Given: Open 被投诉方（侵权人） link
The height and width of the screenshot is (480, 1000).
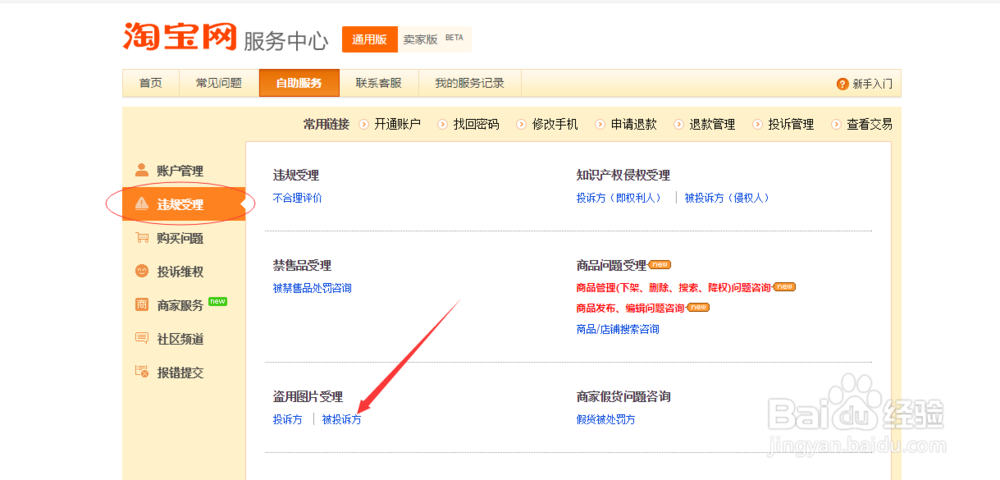Looking at the screenshot, I should pyautogui.click(x=727, y=198).
